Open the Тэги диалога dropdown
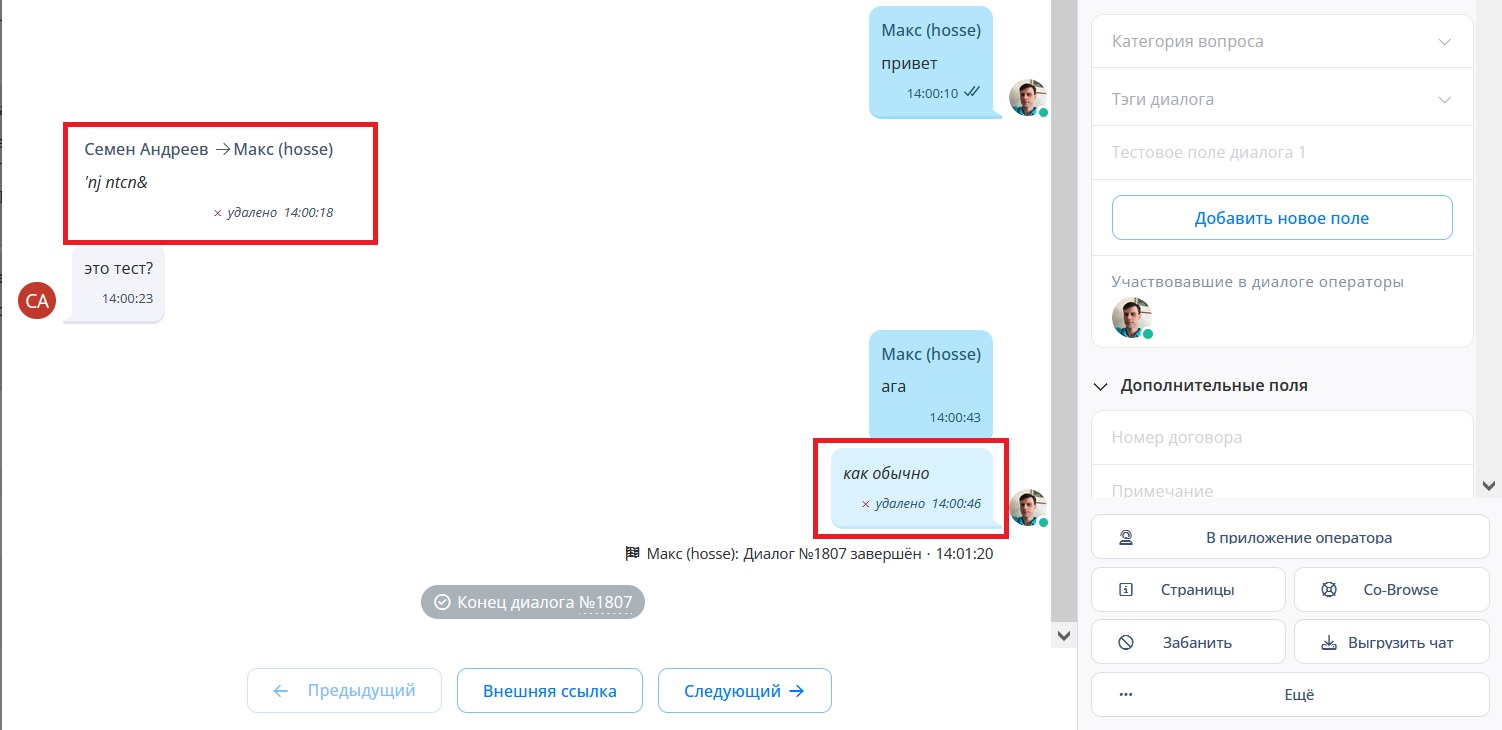The width and height of the screenshot is (1502, 730). tap(1282, 100)
